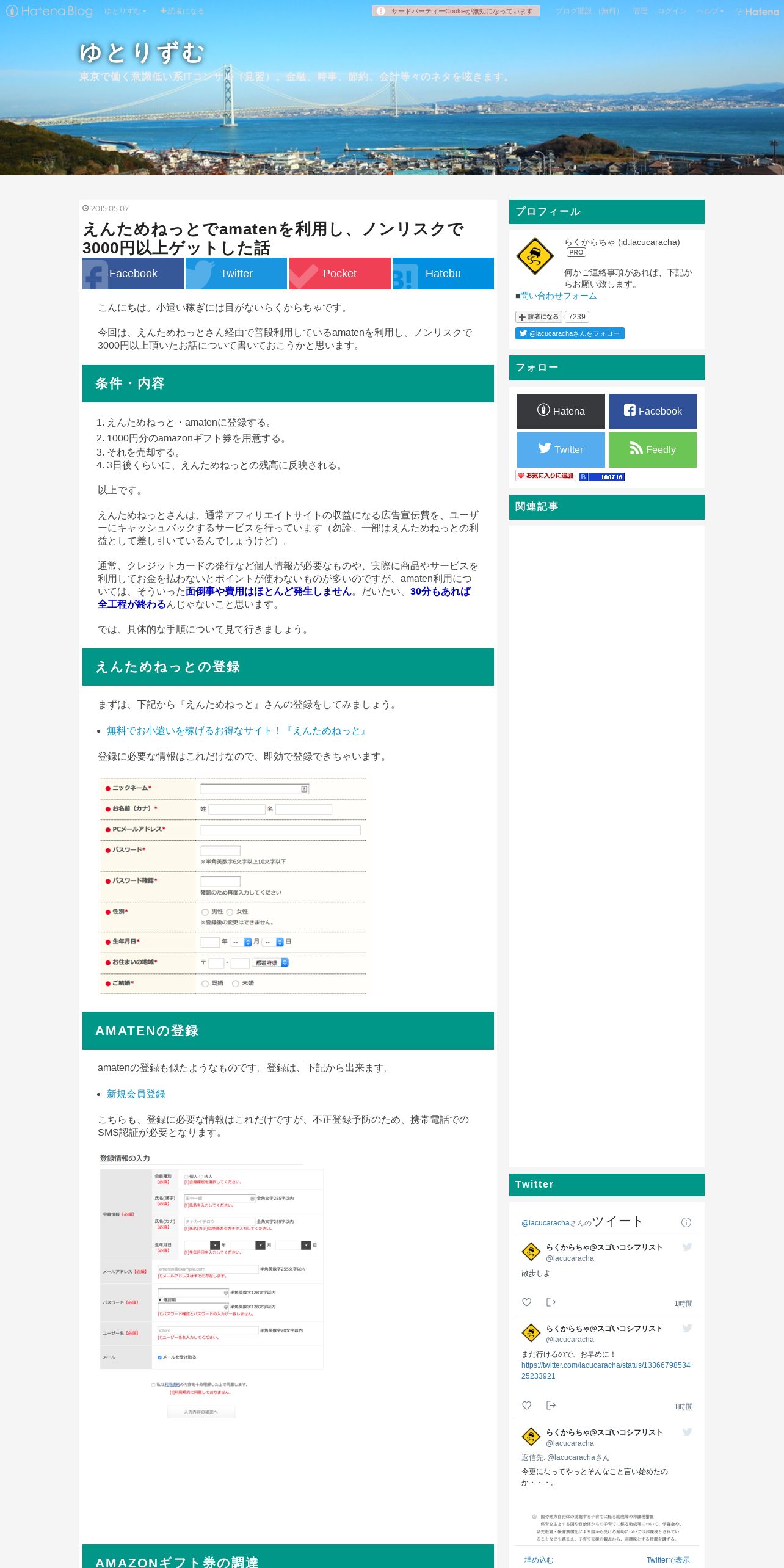
Task: Click Twitterで表示 link
Action: coord(668,1560)
